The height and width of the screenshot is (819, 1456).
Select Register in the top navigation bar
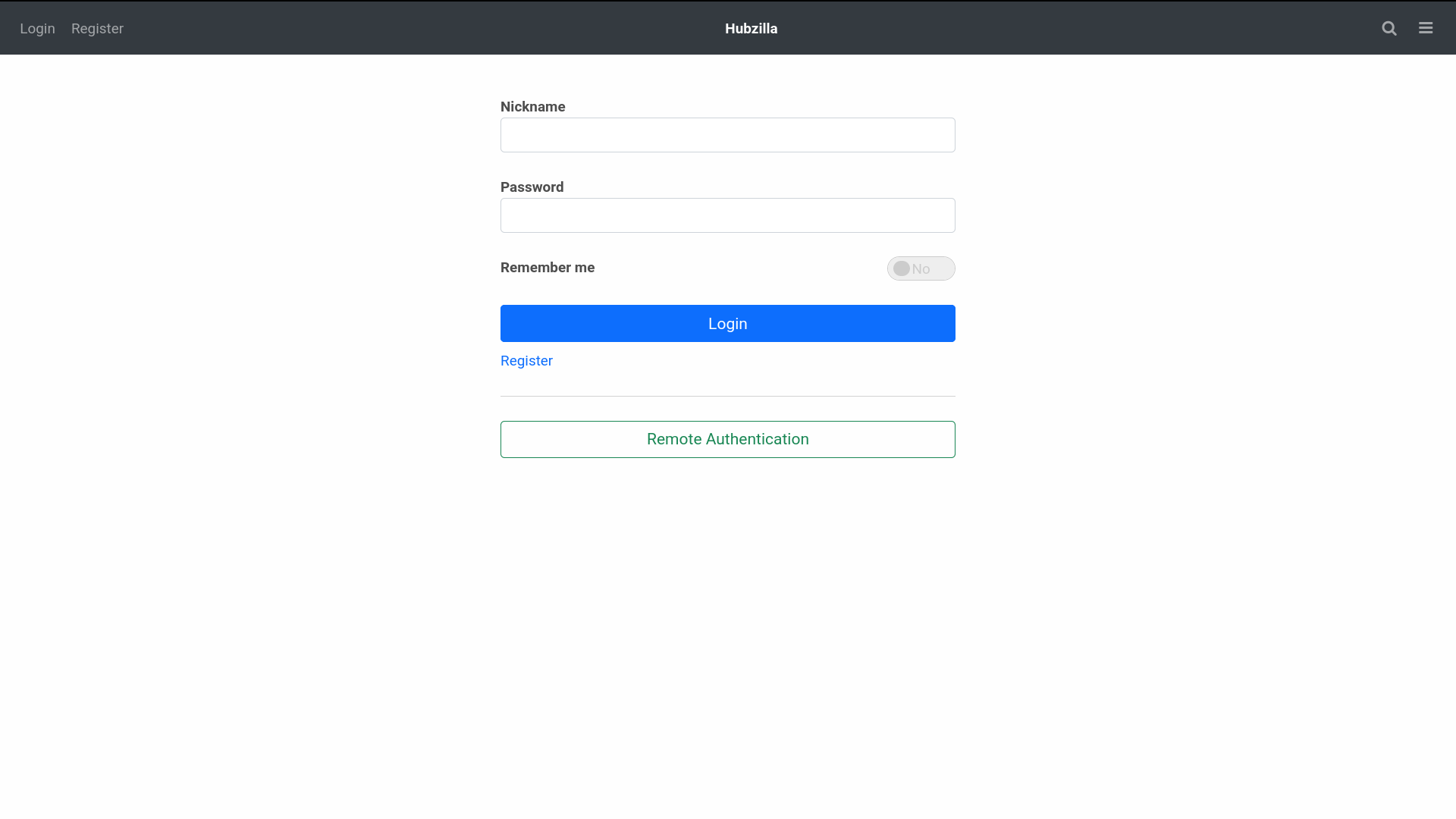(97, 28)
